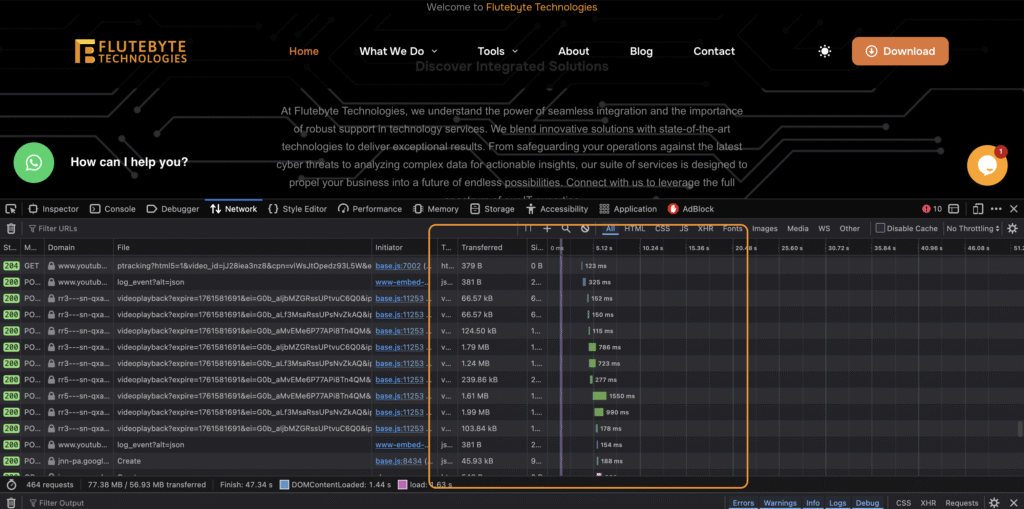Click the request blocking icon
The width and height of the screenshot is (1024, 509).
(x=585, y=229)
